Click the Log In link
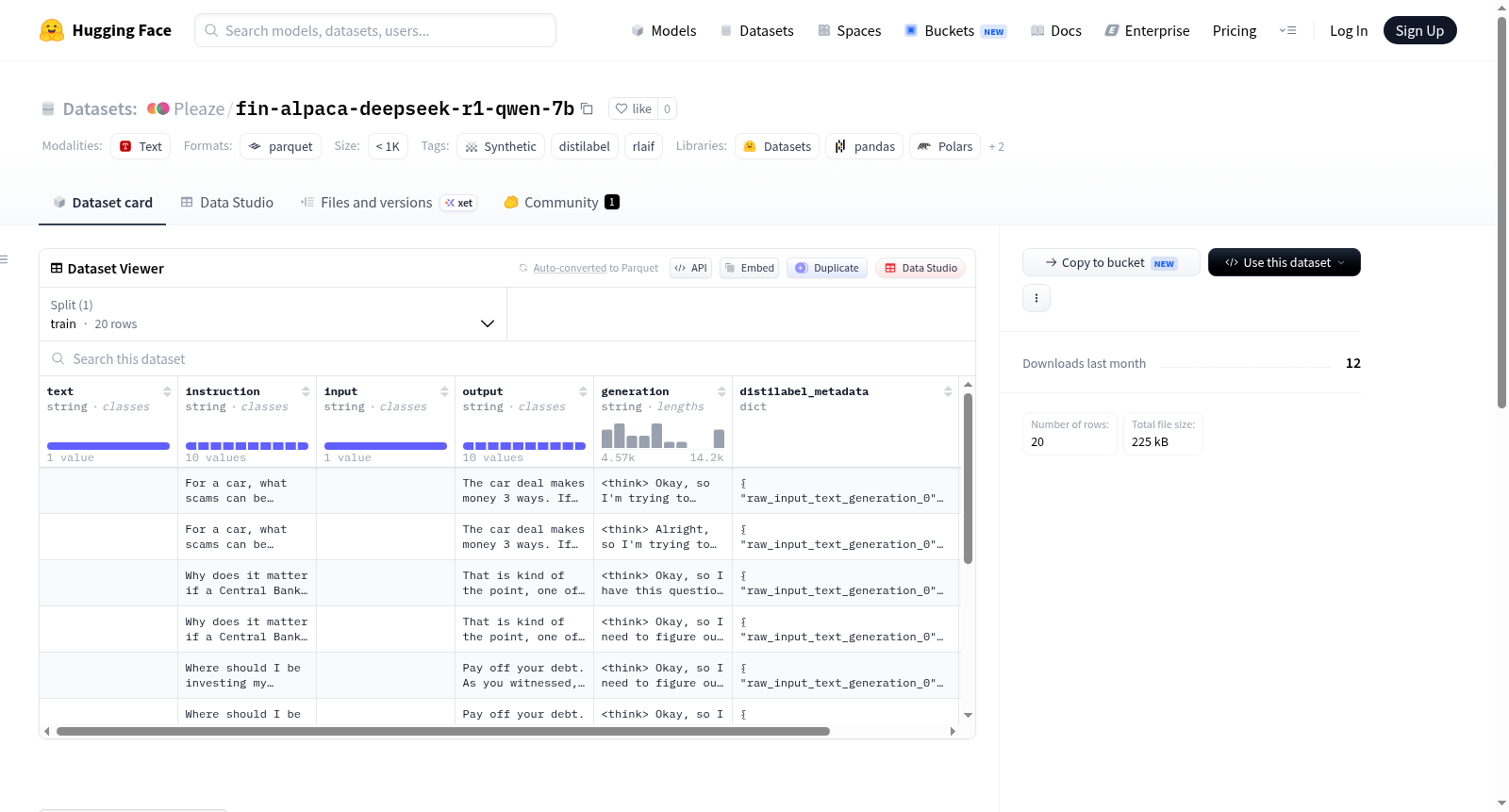This screenshot has width=1509, height=812. pos(1349,30)
